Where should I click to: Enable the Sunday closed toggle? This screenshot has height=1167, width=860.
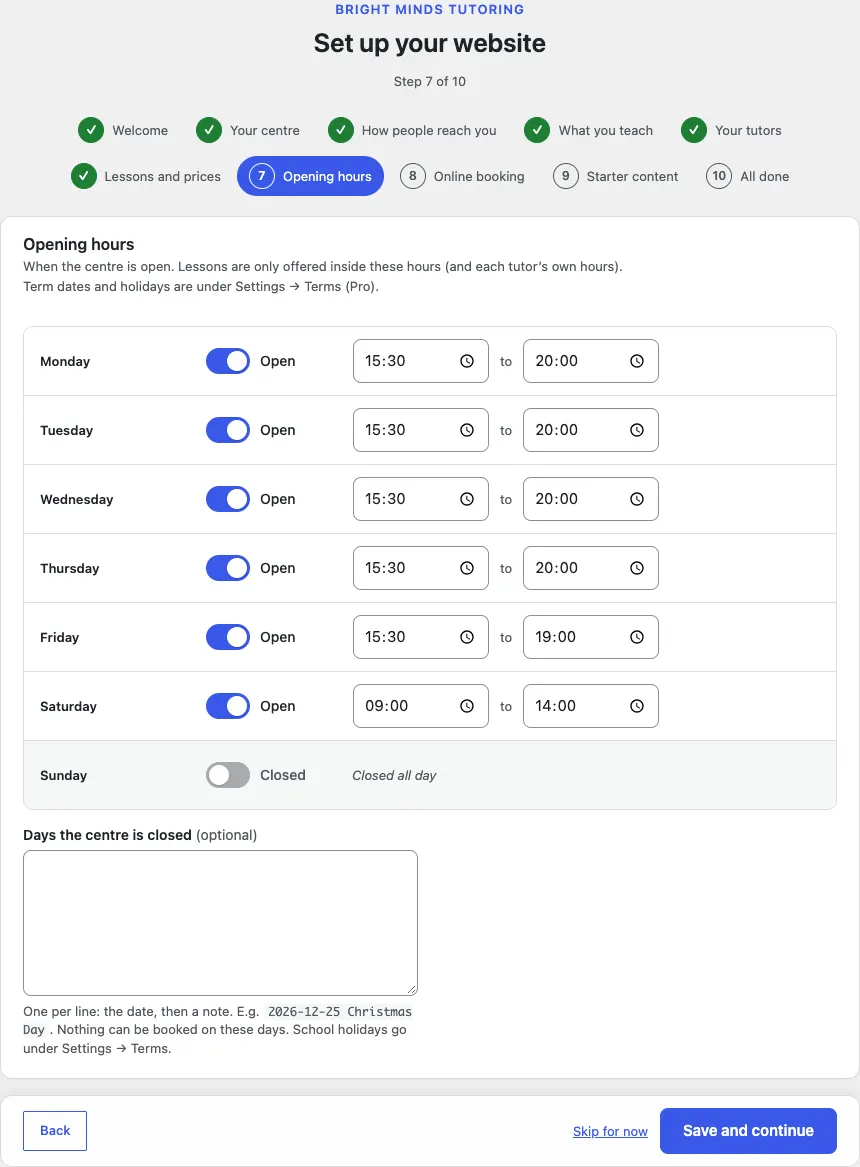click(228, 775)
